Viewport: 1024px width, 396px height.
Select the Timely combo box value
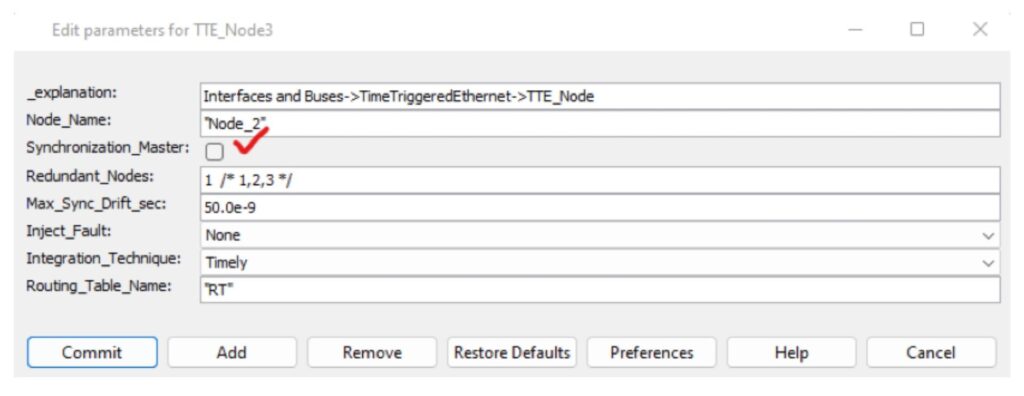[x=600, y=263]
